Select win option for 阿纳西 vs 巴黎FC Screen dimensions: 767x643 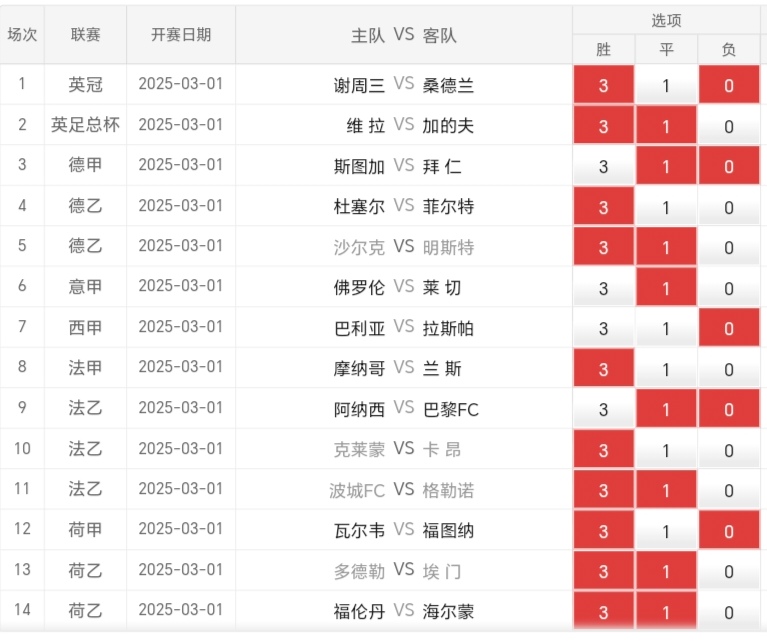pos(603,409)
